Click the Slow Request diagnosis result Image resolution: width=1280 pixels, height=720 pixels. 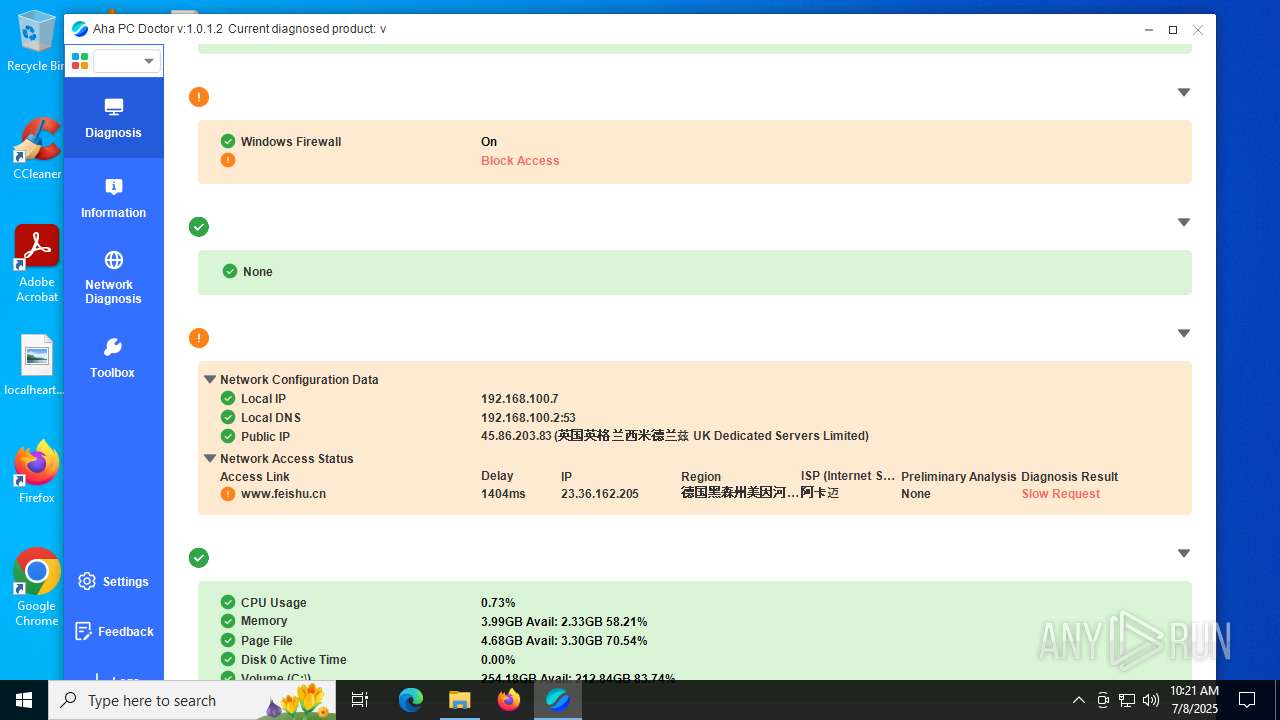point(1060,494)
